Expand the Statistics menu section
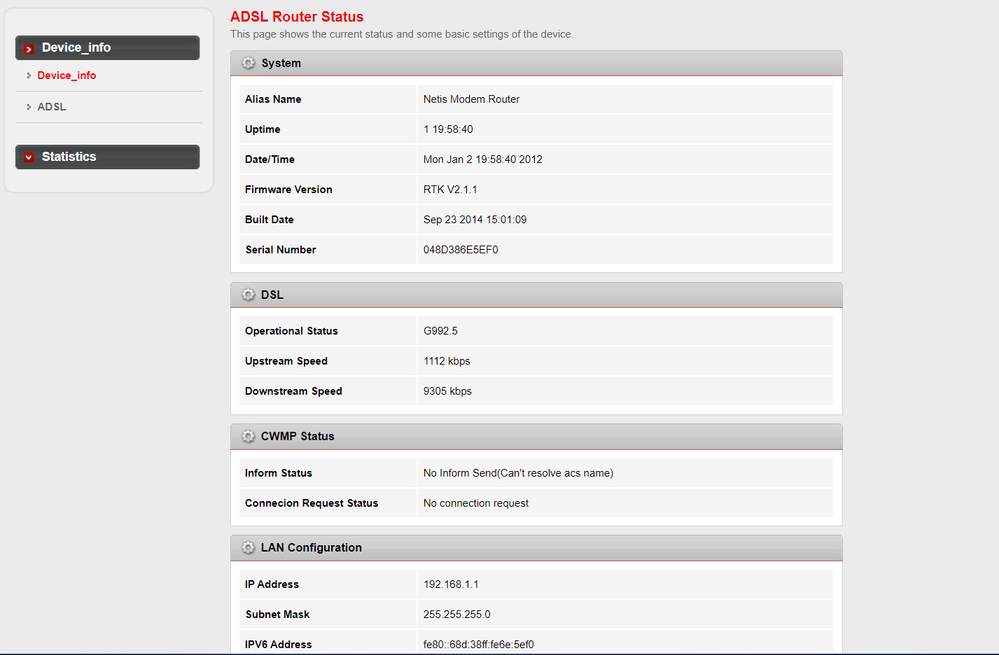The image size is (999, 655). pos(107,157)
